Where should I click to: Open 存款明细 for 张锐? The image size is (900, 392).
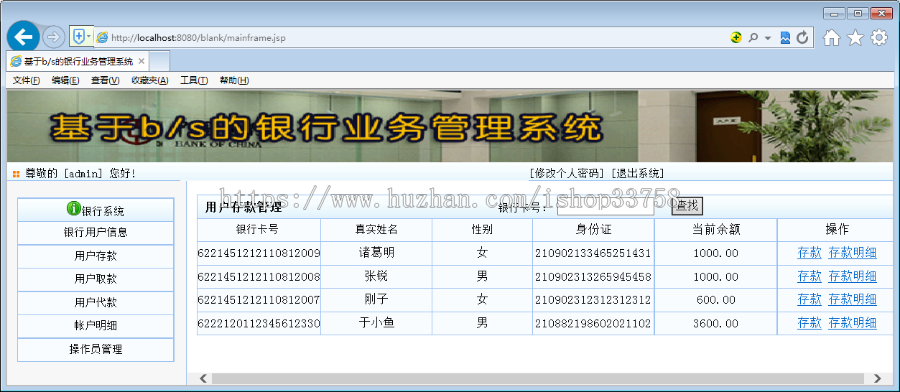coord(852,276)
